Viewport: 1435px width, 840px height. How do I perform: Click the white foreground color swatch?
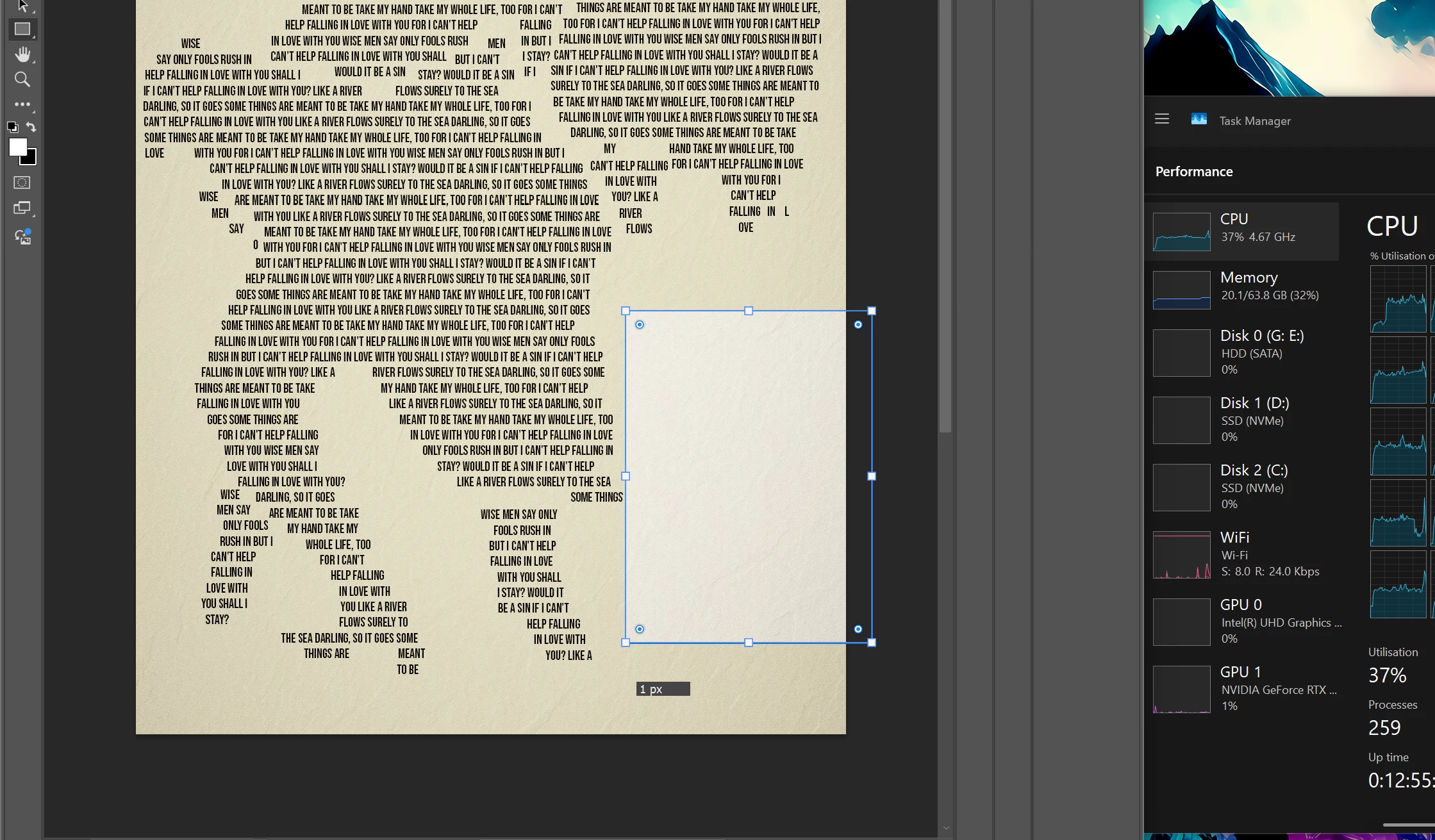17,147
